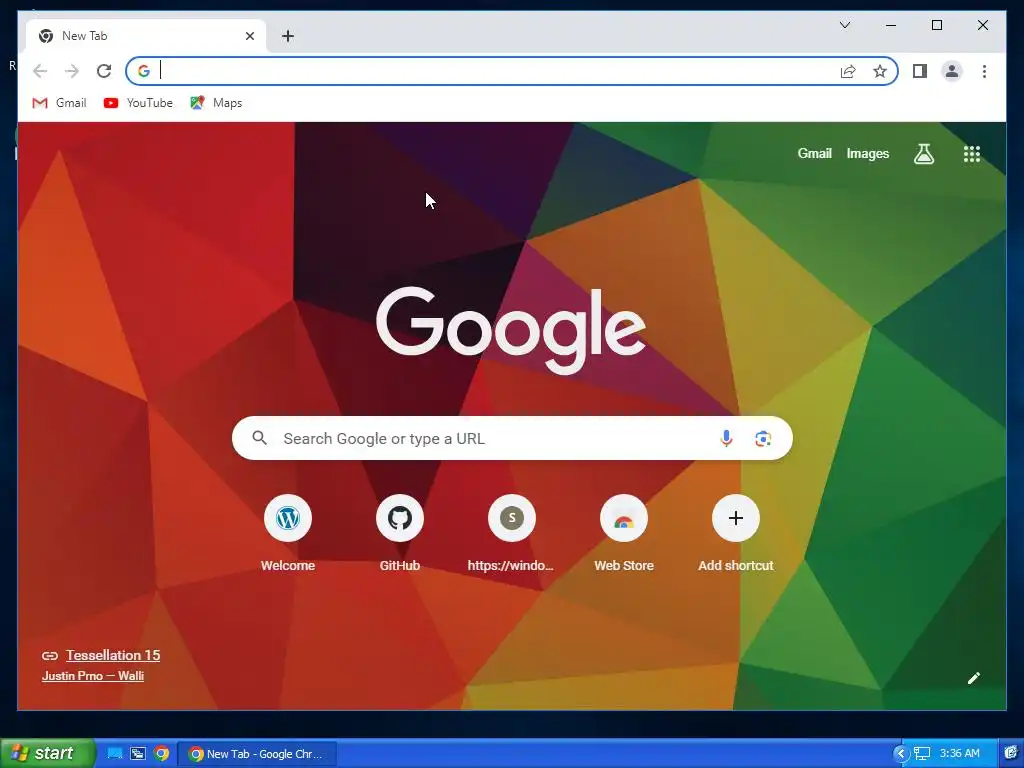Open Gmail link on New Tab page
The width and height of the screenshot is (1024, 768).
(x=814, y=153)
